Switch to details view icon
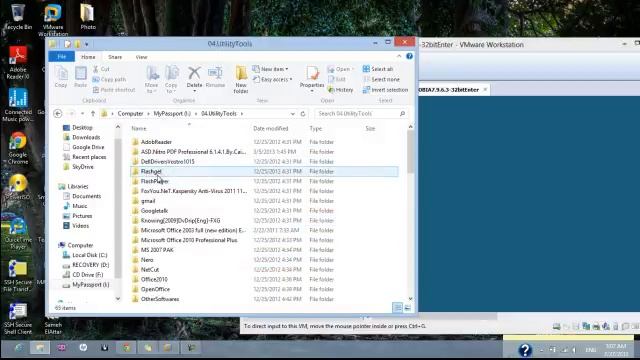Image resolution: width=640 pixels, height=360 pixels. (x=397, y=308)
